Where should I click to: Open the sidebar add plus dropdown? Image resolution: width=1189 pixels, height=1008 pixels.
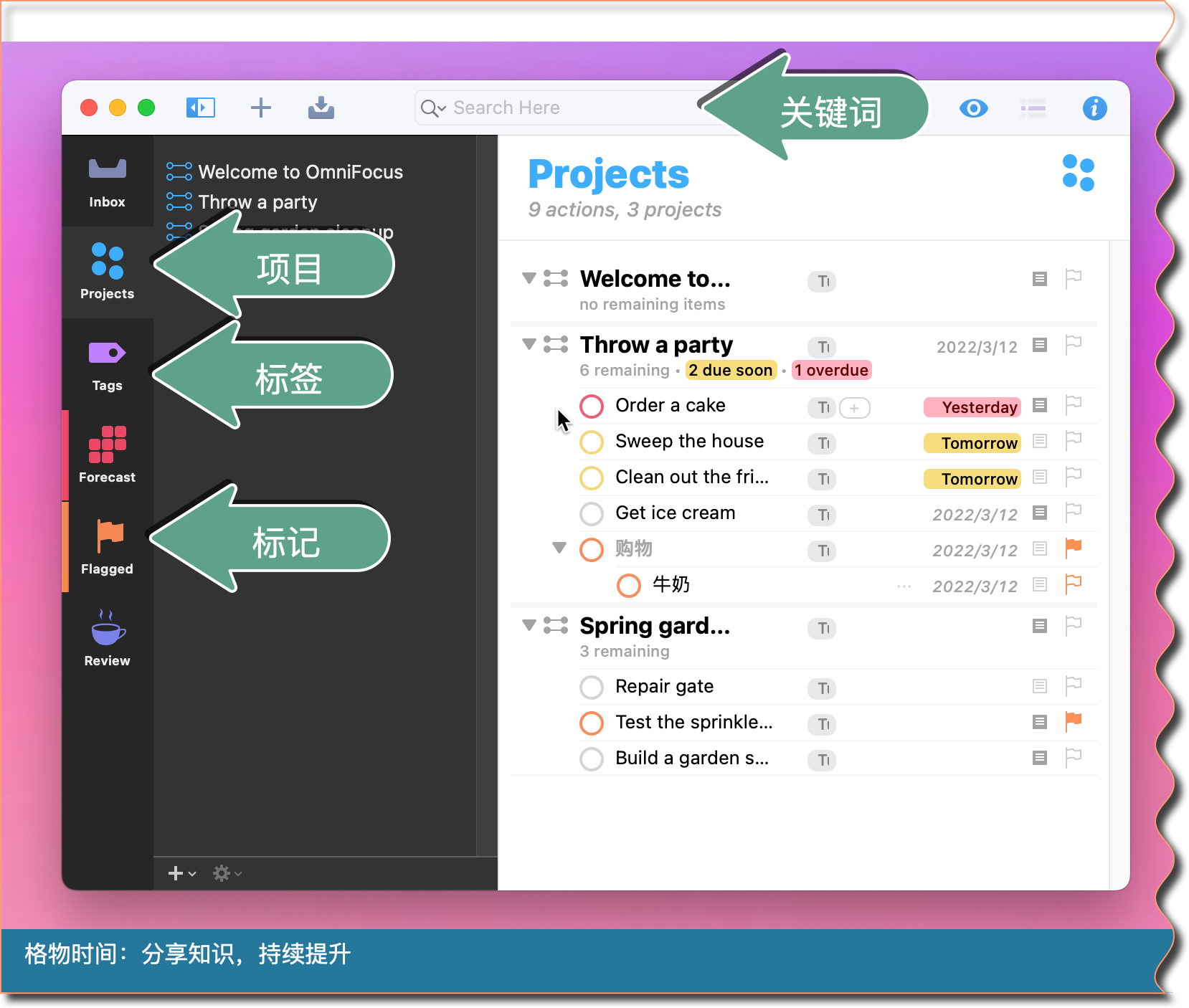pos(182,873)
